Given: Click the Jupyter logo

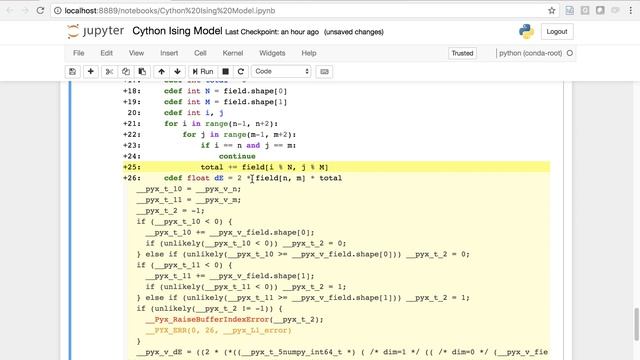Looking at the screenshot, I should click(96, 31).
